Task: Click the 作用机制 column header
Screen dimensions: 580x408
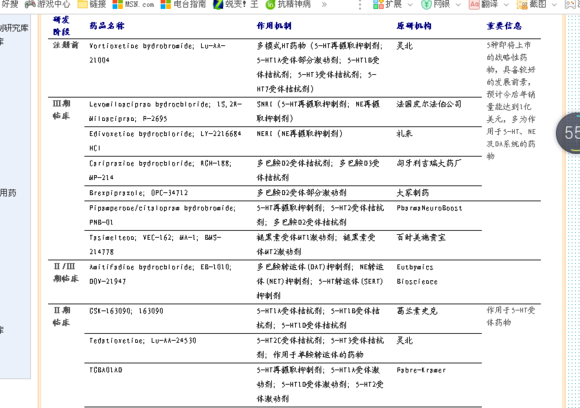Action: [x=274, y=26]
